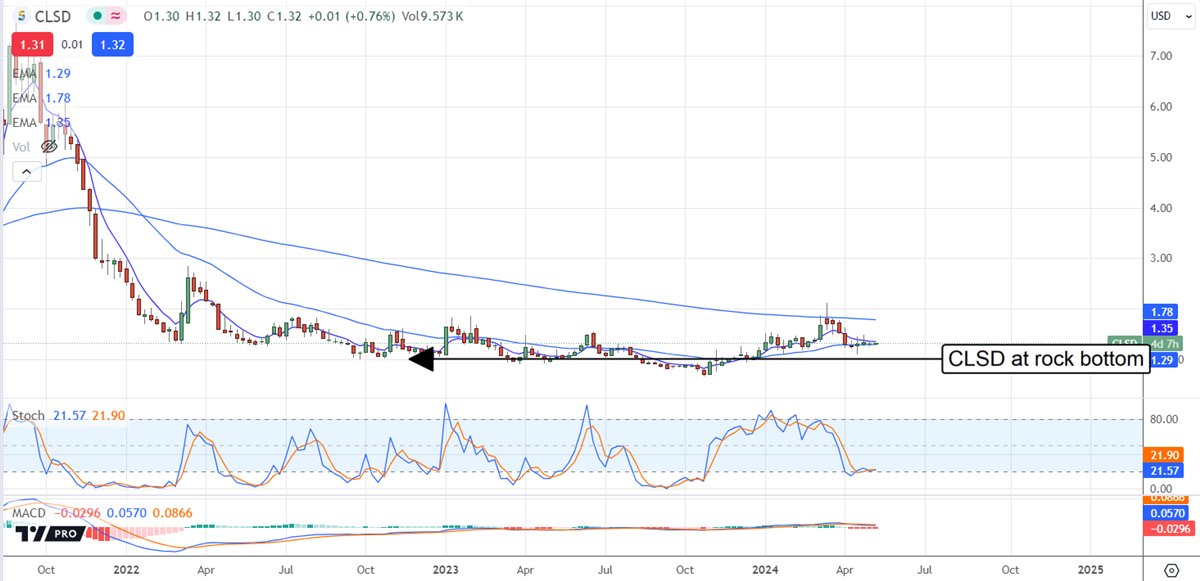The height and width of the screenshot is (581, 1200).
Task: Open chart settings gear icon
Action: click(x=1169, y=570)
